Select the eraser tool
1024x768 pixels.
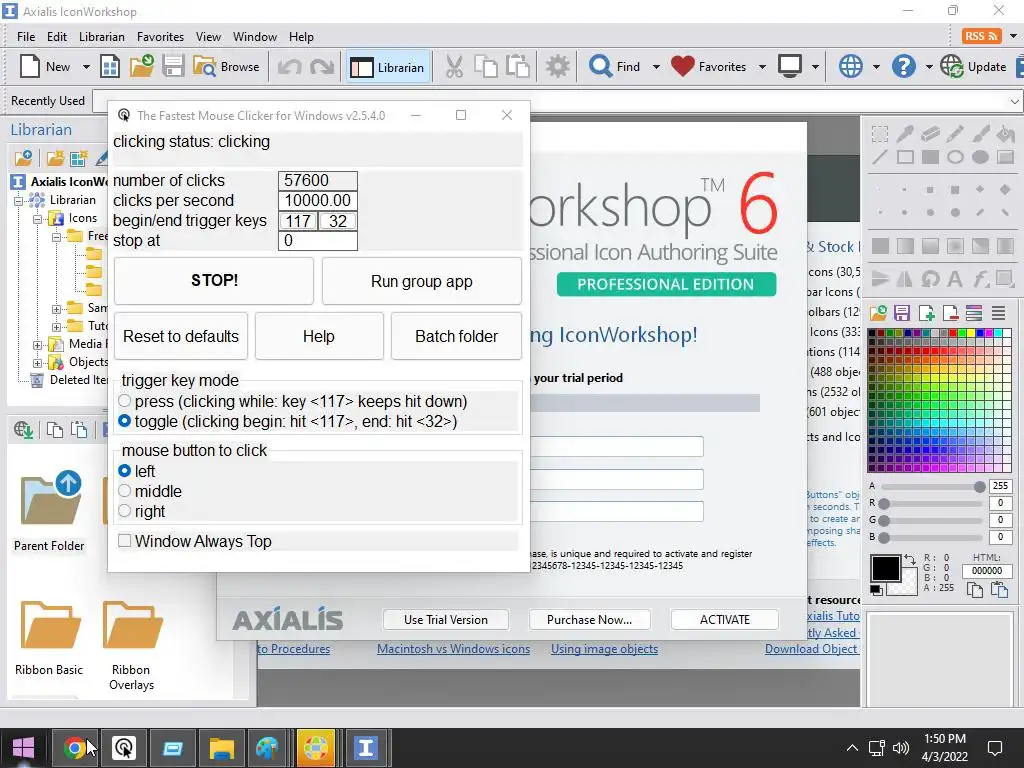(x=930, y=134)
